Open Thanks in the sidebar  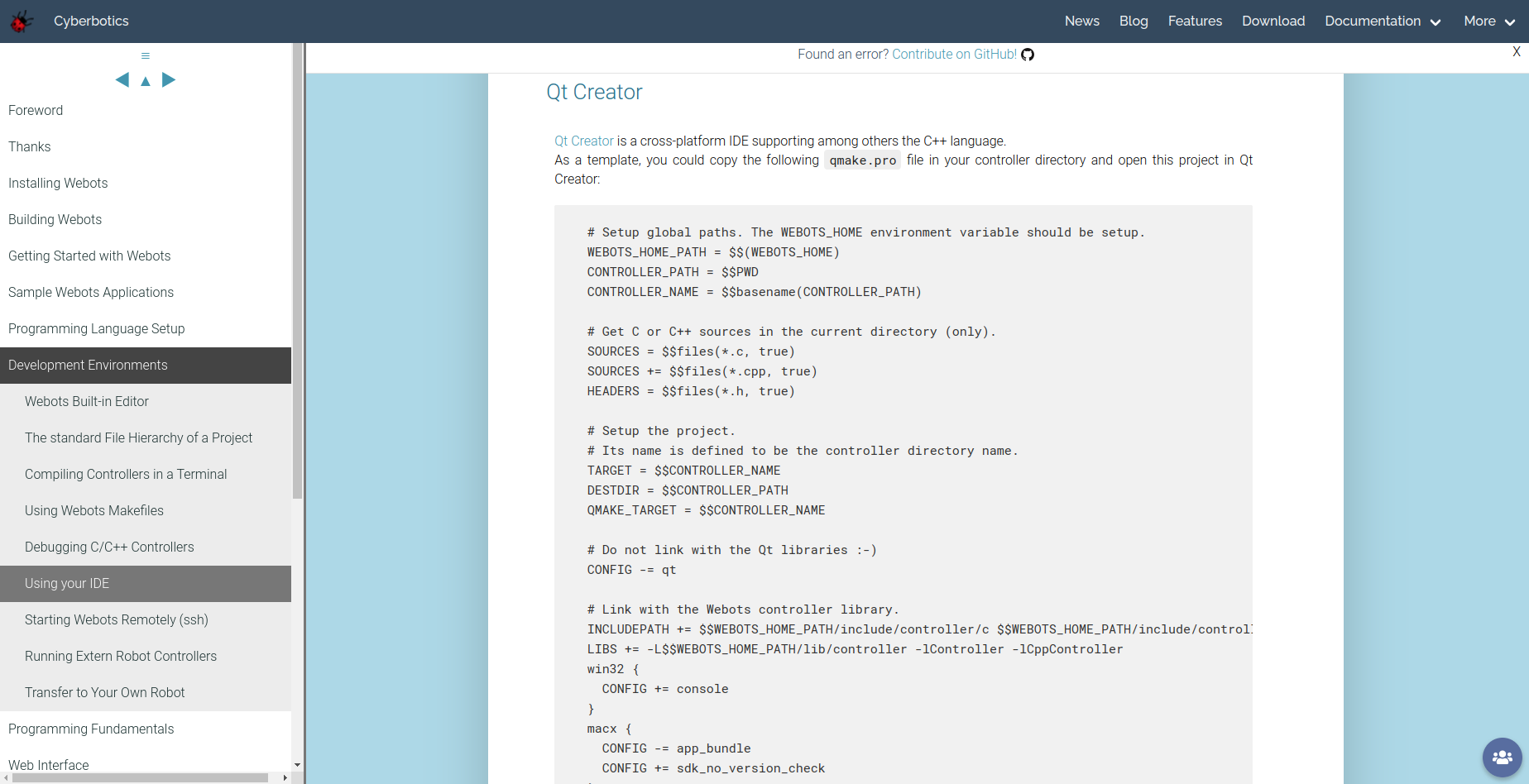coord(146,147)
